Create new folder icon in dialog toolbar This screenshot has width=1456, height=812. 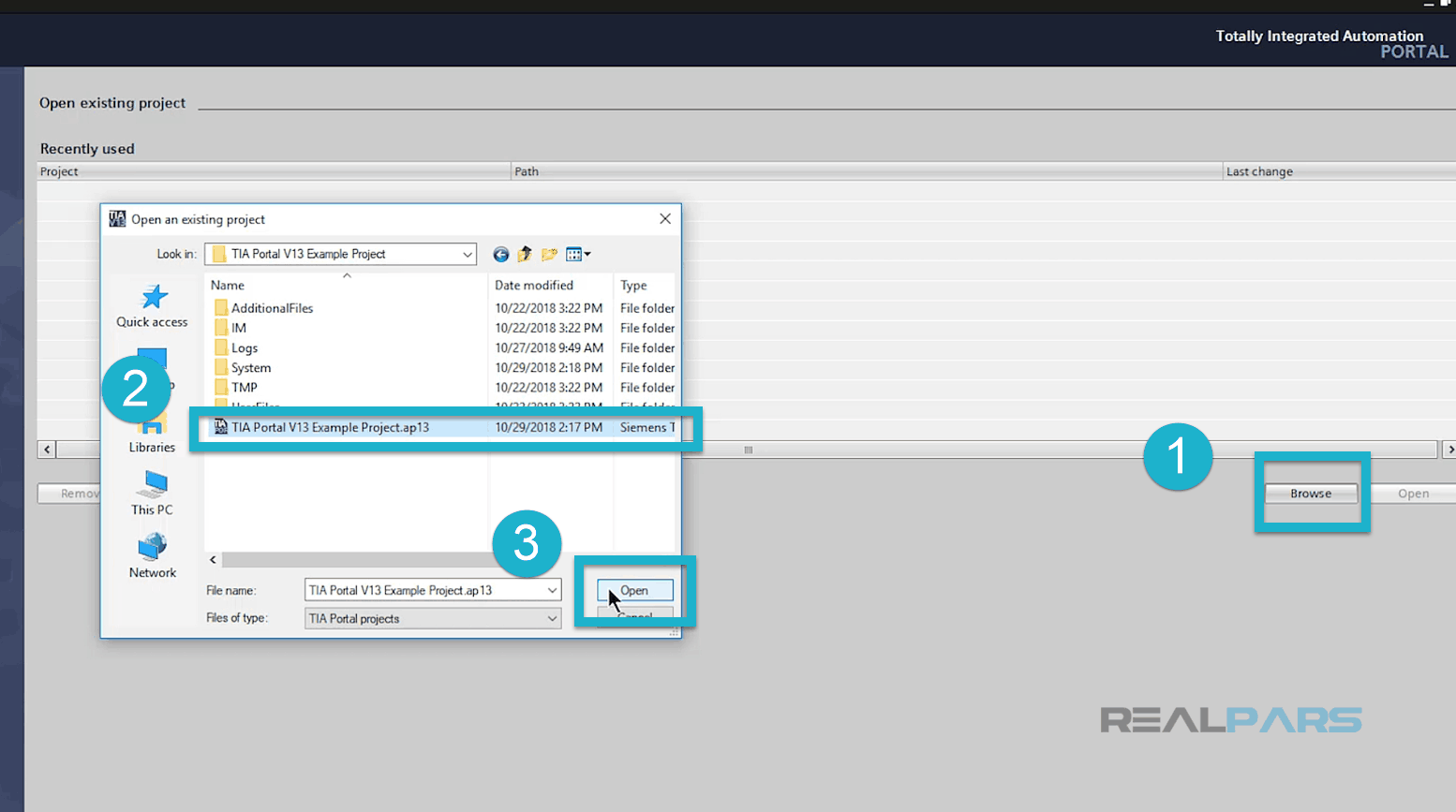click(549, 254)
